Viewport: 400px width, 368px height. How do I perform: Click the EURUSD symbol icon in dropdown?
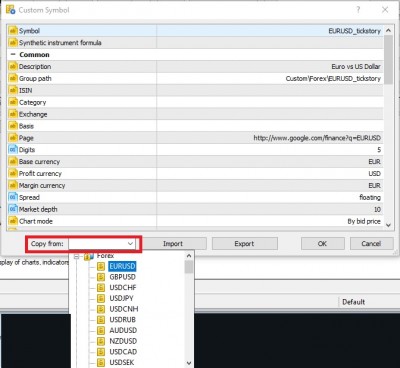click(x=101, y=266)
